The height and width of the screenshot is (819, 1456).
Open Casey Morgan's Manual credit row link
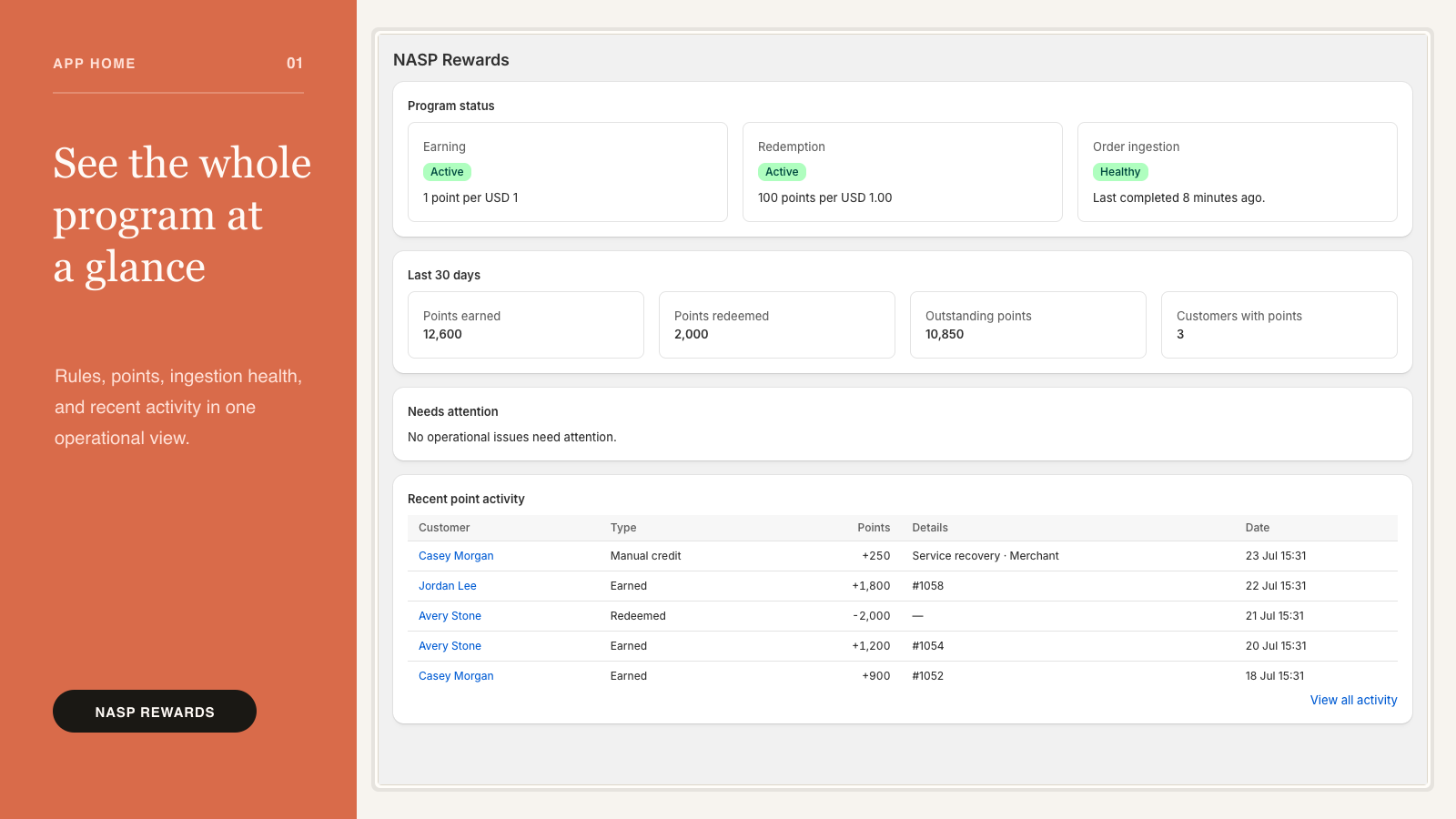456,556
